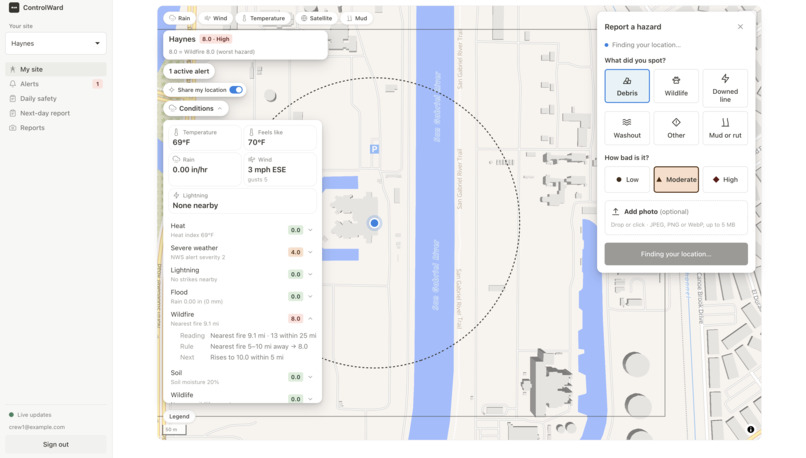Toggle the Wind map layer
806x458 pixels.
coord(215,18)
